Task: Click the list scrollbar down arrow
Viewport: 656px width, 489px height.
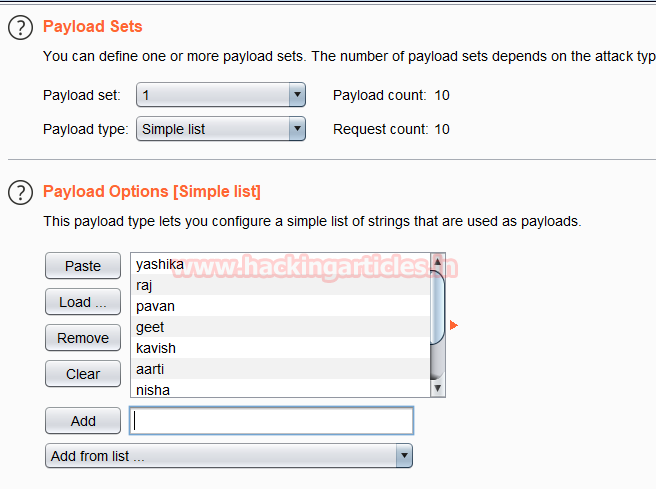Action: click(x=438, y=388)
